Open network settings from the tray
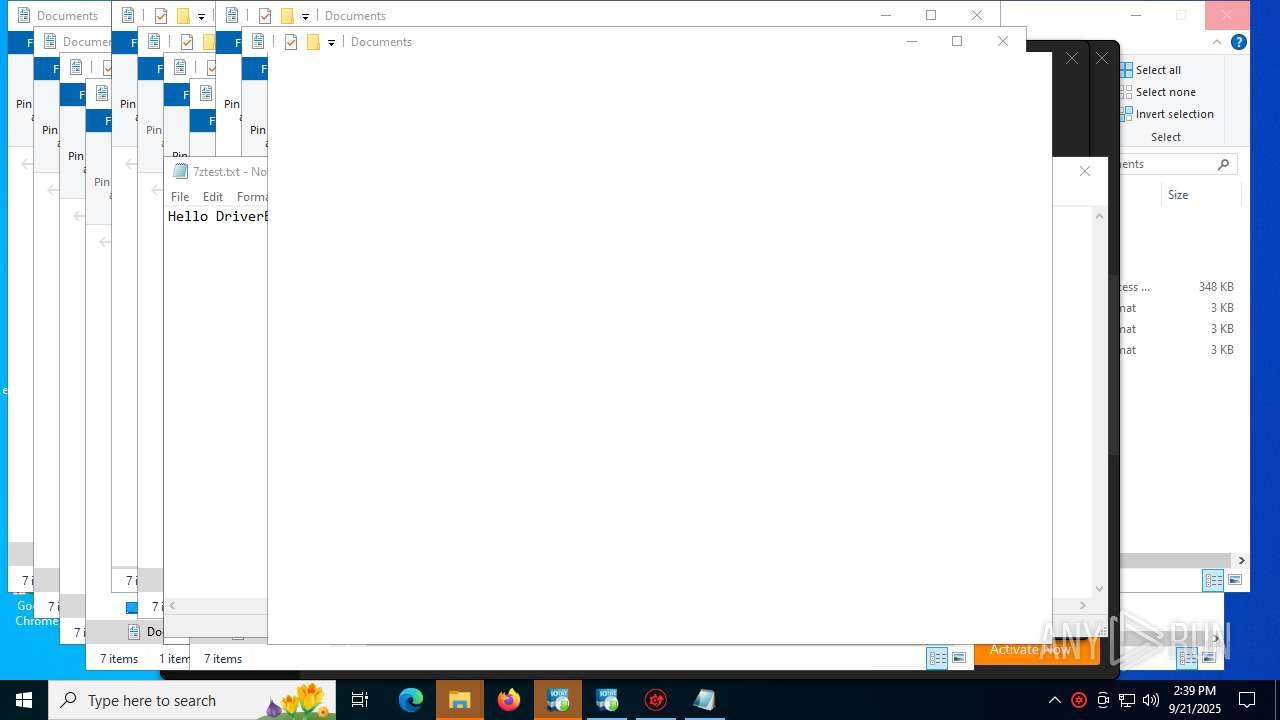This screenshot has width=1280, height=720. pyautogui.click(x=1127, y=700)
